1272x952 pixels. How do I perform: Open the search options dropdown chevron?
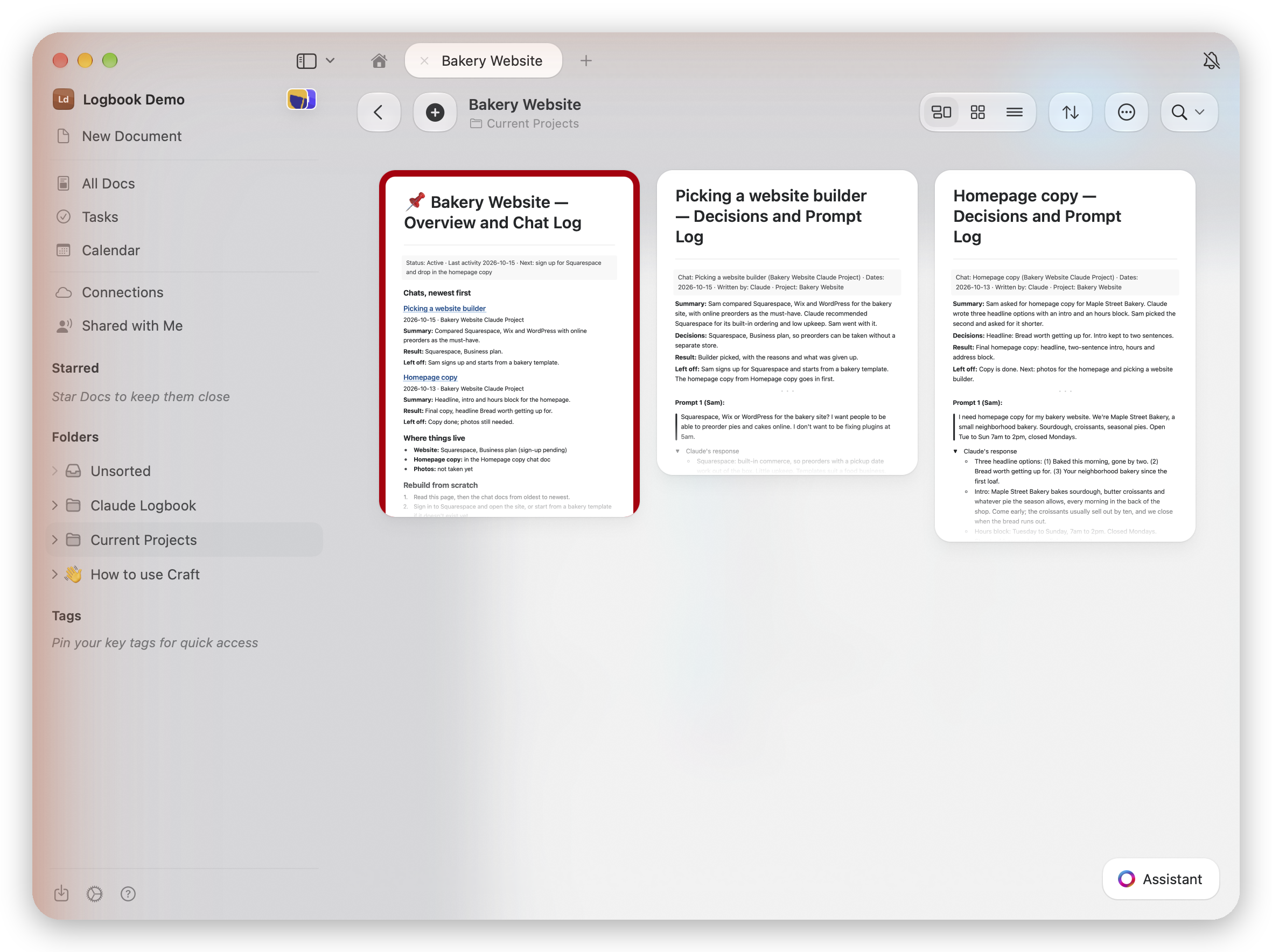point(1200,112)
